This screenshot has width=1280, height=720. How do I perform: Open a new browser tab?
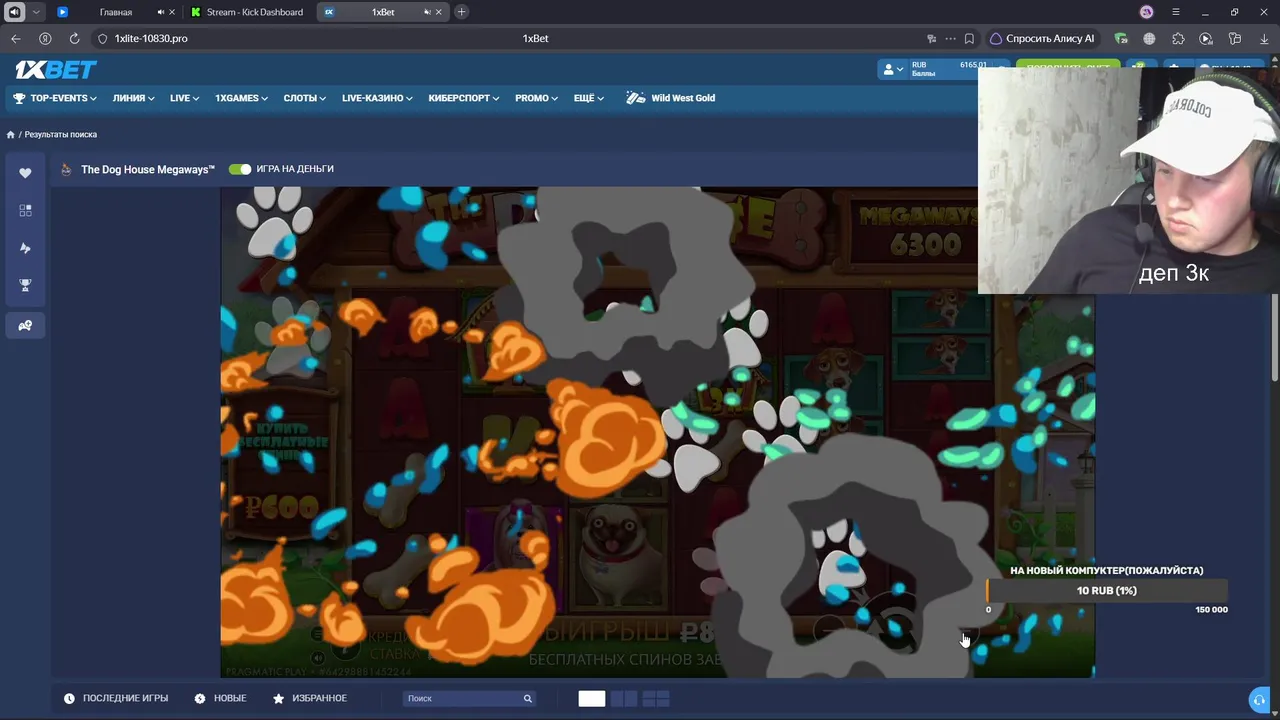pyautogui.click(x=461, y=12)
